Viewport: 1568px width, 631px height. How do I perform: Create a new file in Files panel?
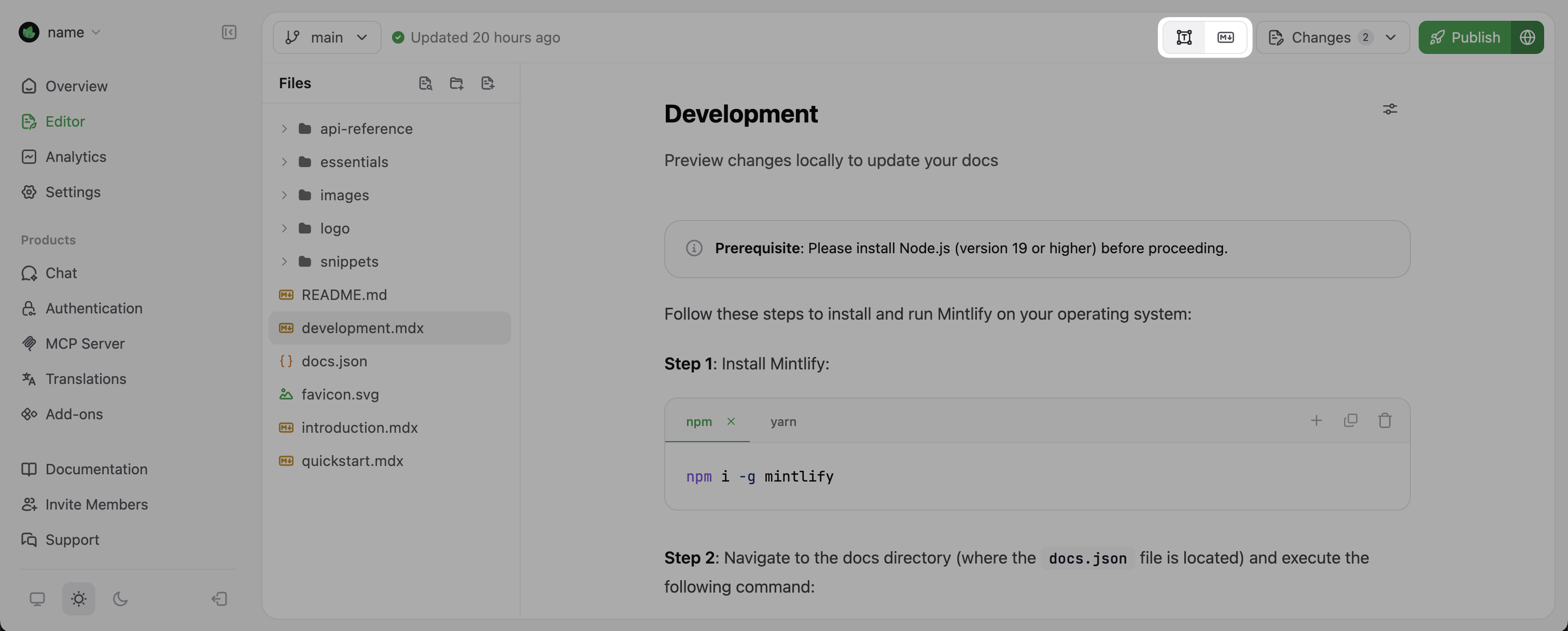tap(487, 83)
